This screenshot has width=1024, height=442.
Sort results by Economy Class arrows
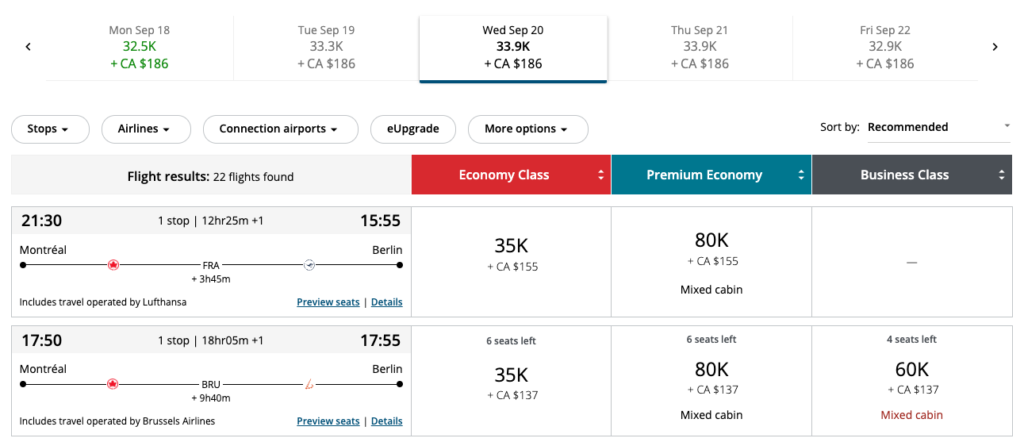[601, 175]
